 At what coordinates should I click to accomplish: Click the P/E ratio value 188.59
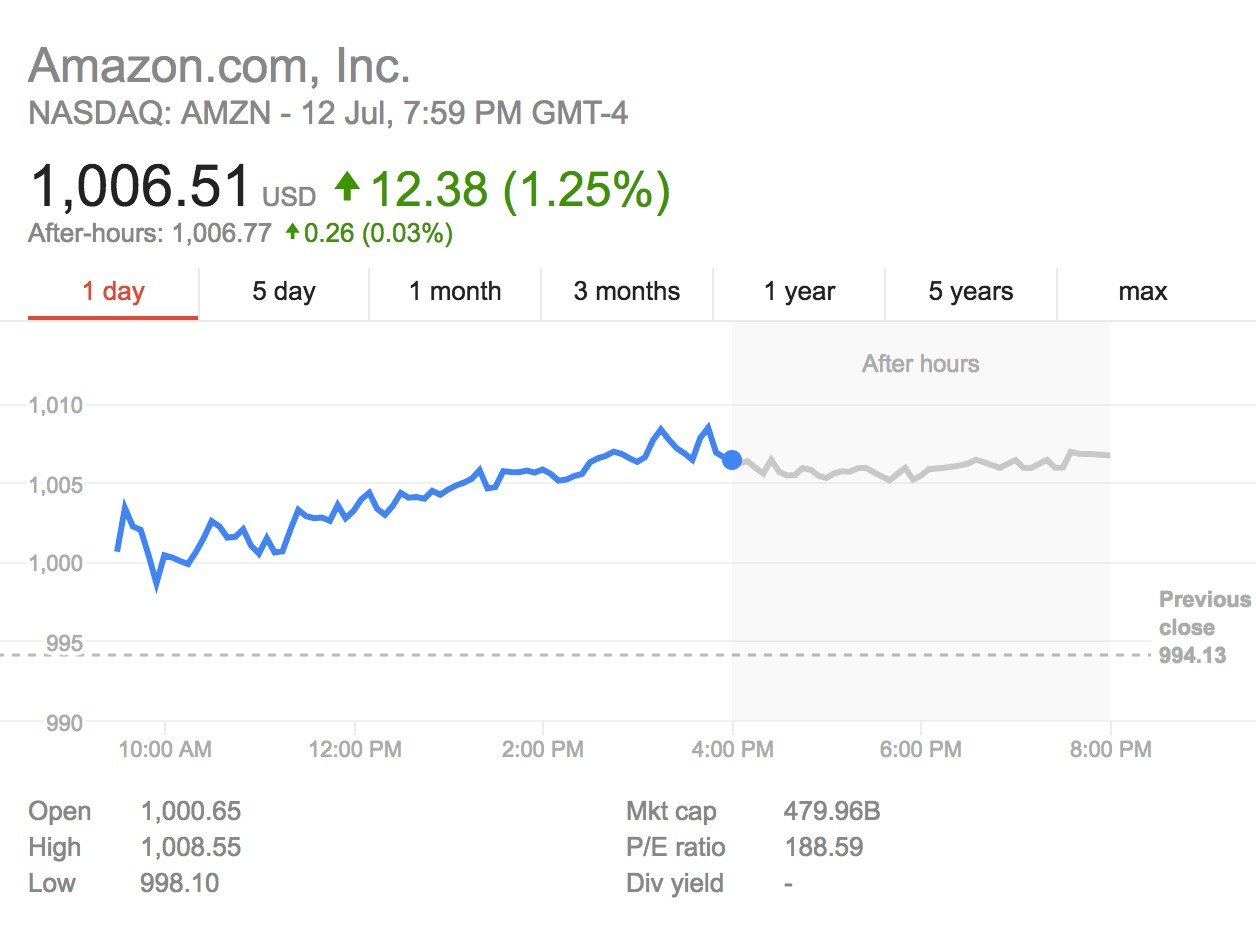click(824, 848)
